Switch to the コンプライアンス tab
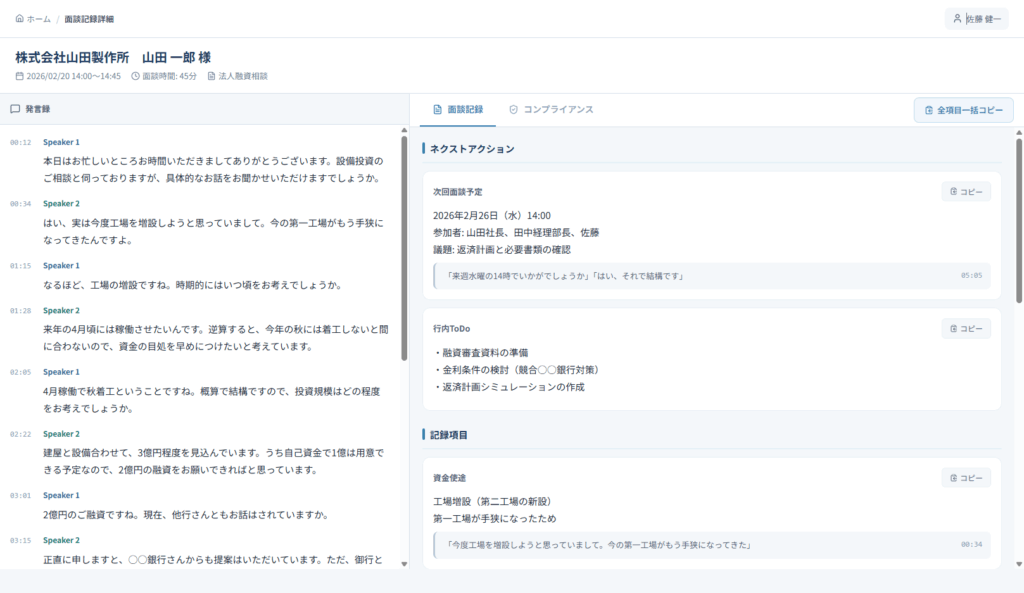The image size is (1024, 593). tap(551, 109)
